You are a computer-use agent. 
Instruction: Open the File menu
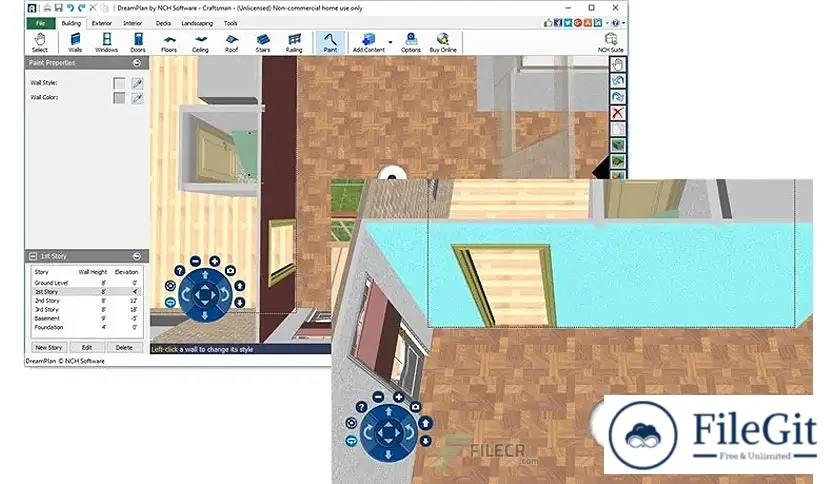[x=41, y=23]
